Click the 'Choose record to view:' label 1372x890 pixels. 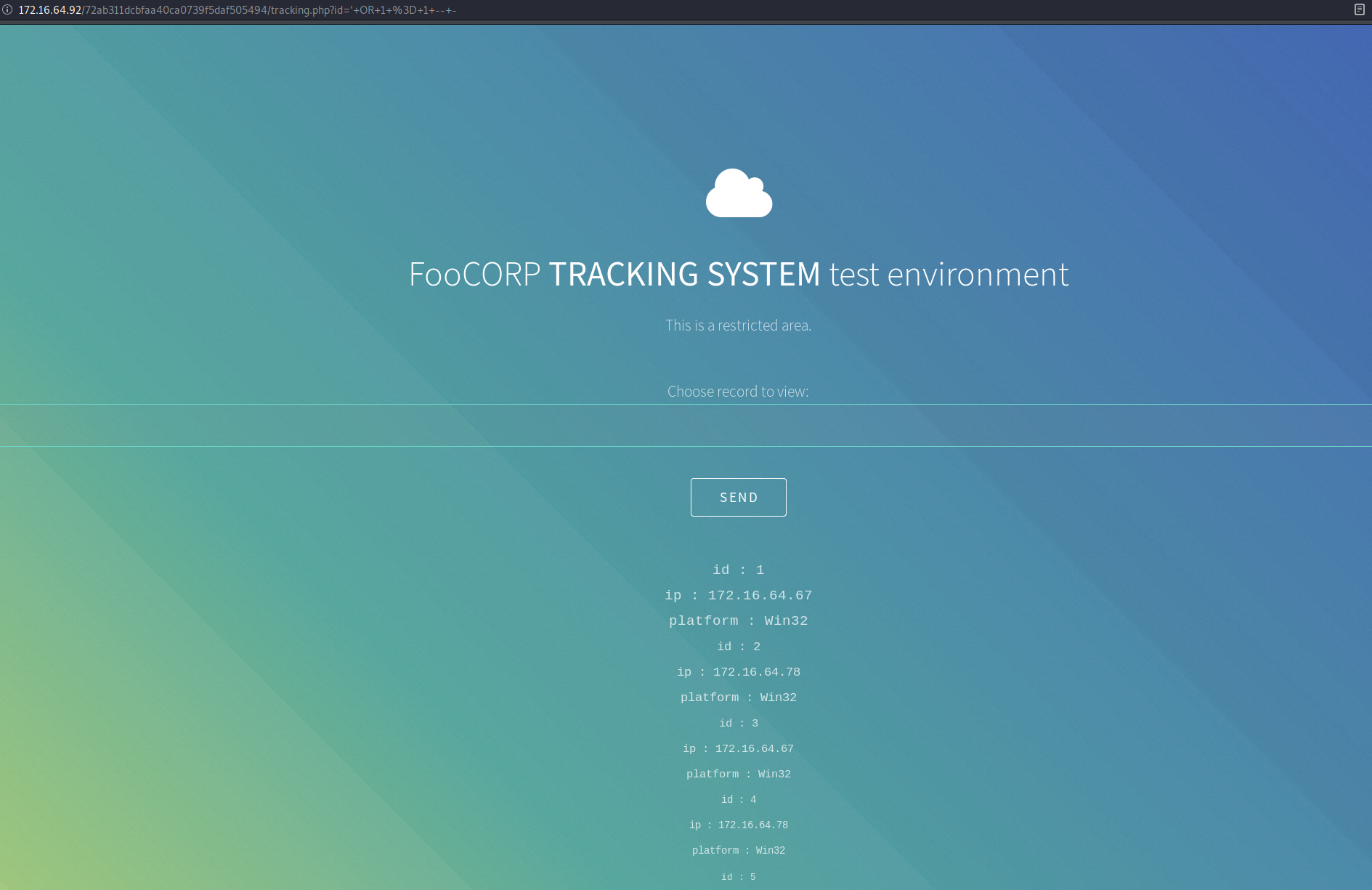point(738,392)
